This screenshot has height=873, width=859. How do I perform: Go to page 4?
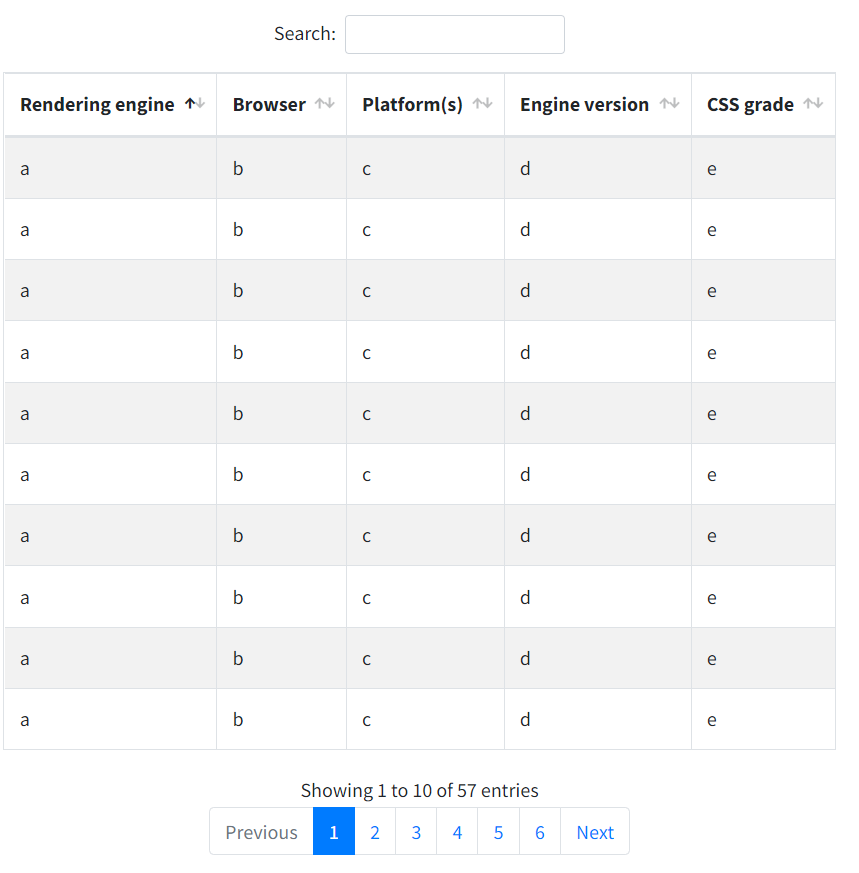click(457, 832)
